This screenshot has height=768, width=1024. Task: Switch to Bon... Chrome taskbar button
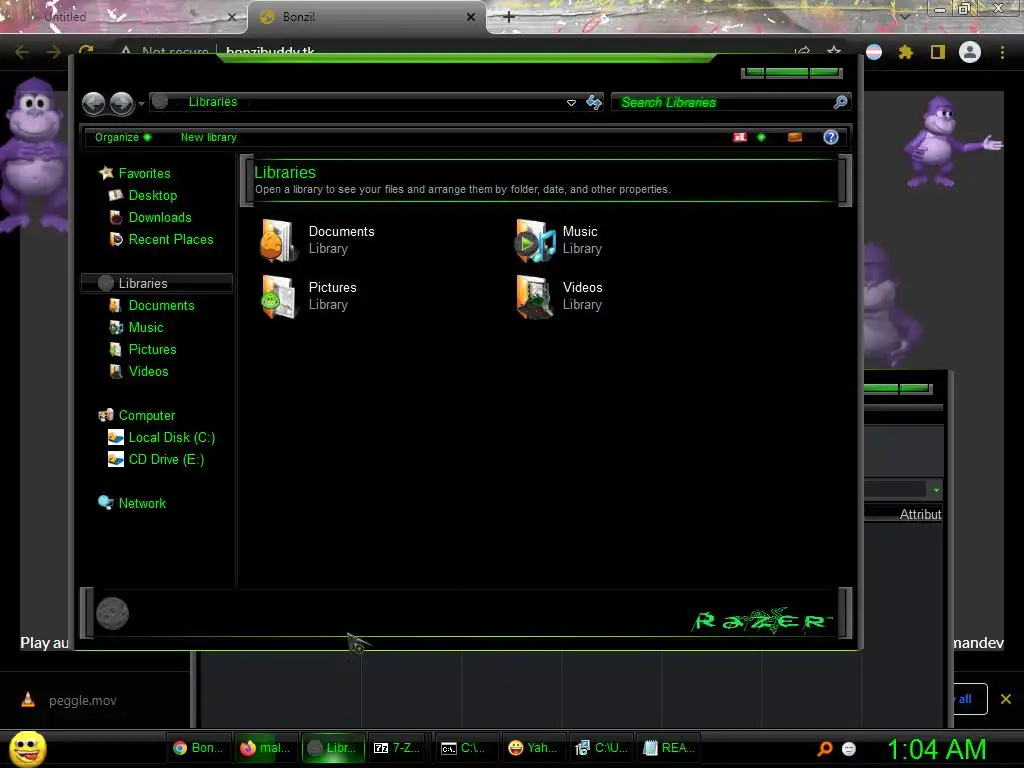click(x=198, y=748)
